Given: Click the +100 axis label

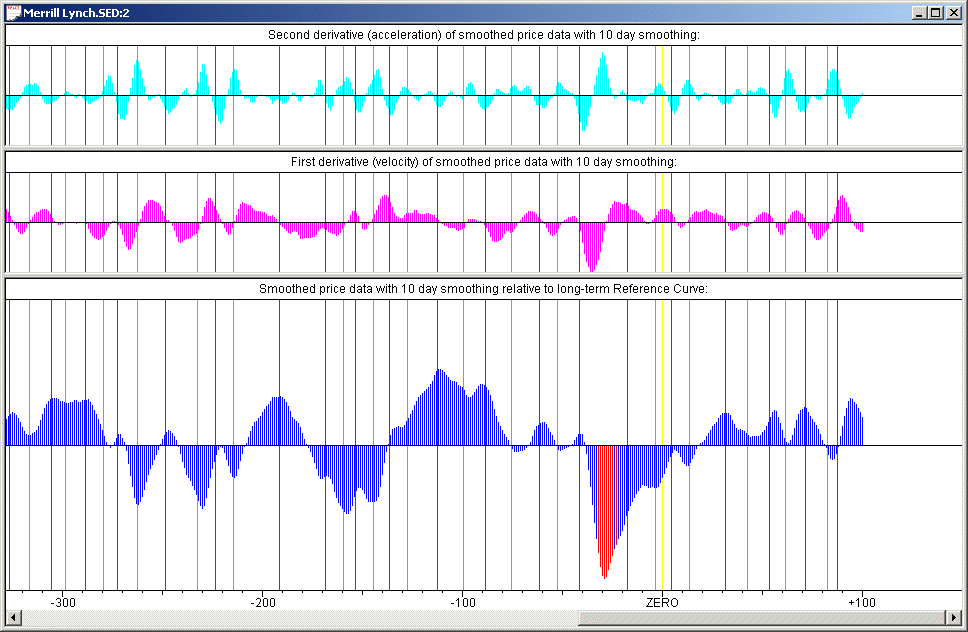Looking at the screenshot, I should pyautogui.click(x=862, y=603).
